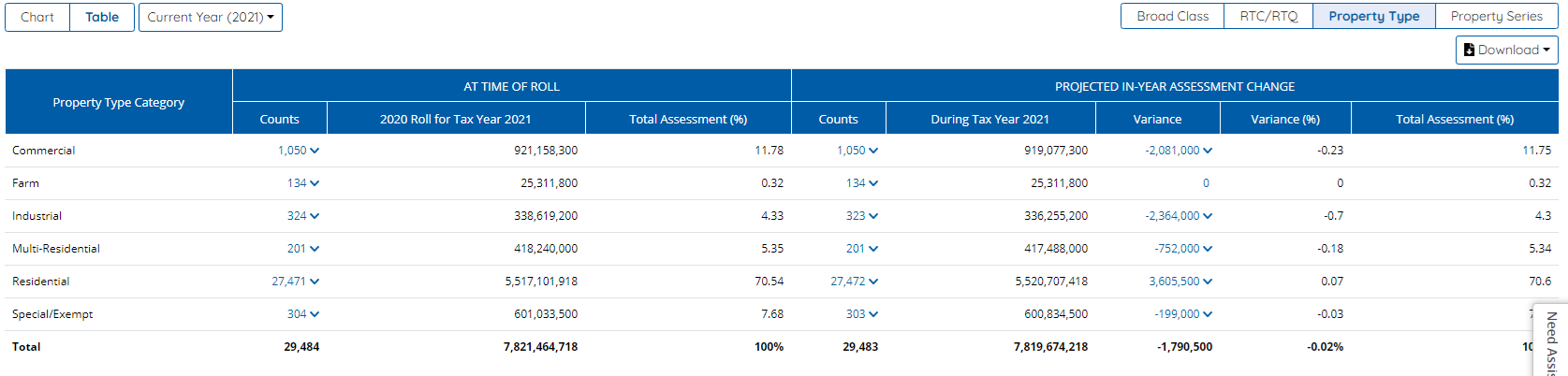
Task: Click the Variance column header
Action: [x=1157, y=119]
